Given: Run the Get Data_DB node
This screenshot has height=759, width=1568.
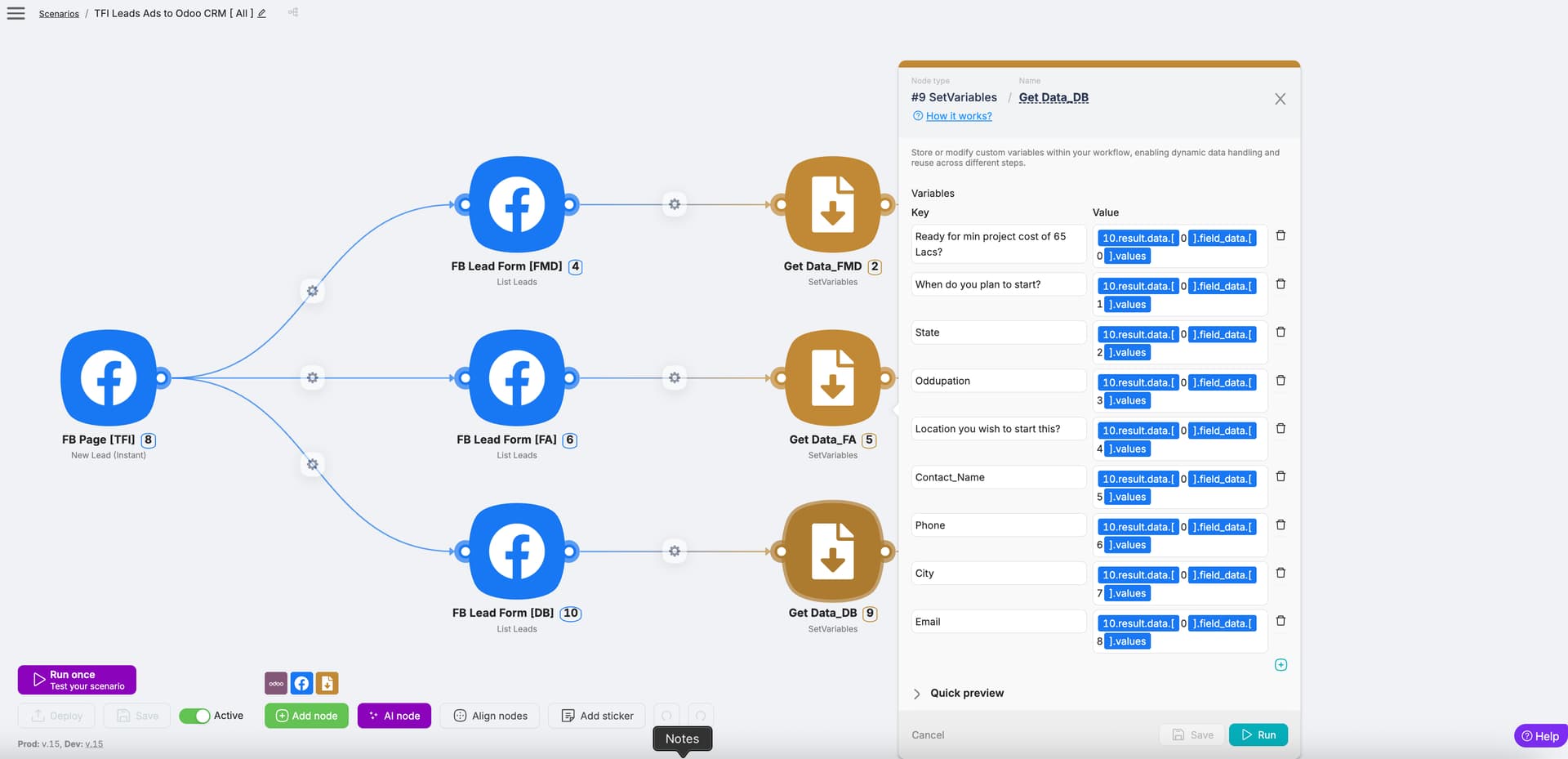Looking at the screenshot, I should [x=1258, y=735].
